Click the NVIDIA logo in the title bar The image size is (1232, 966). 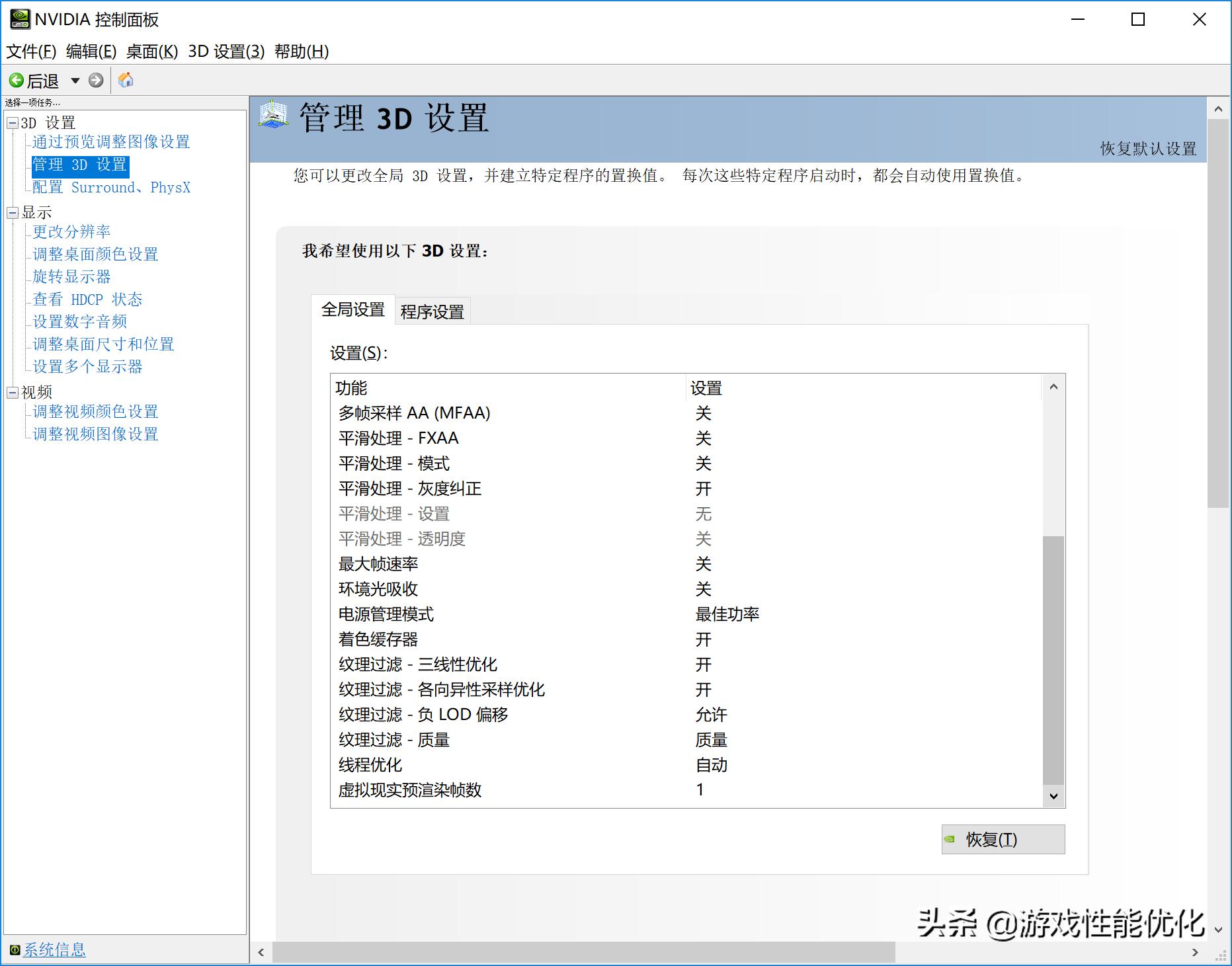point(21,19)
